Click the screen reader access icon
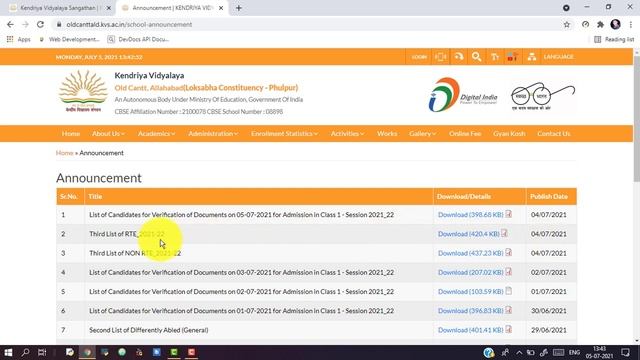The image size is (640, 360). tap(459, 57)
